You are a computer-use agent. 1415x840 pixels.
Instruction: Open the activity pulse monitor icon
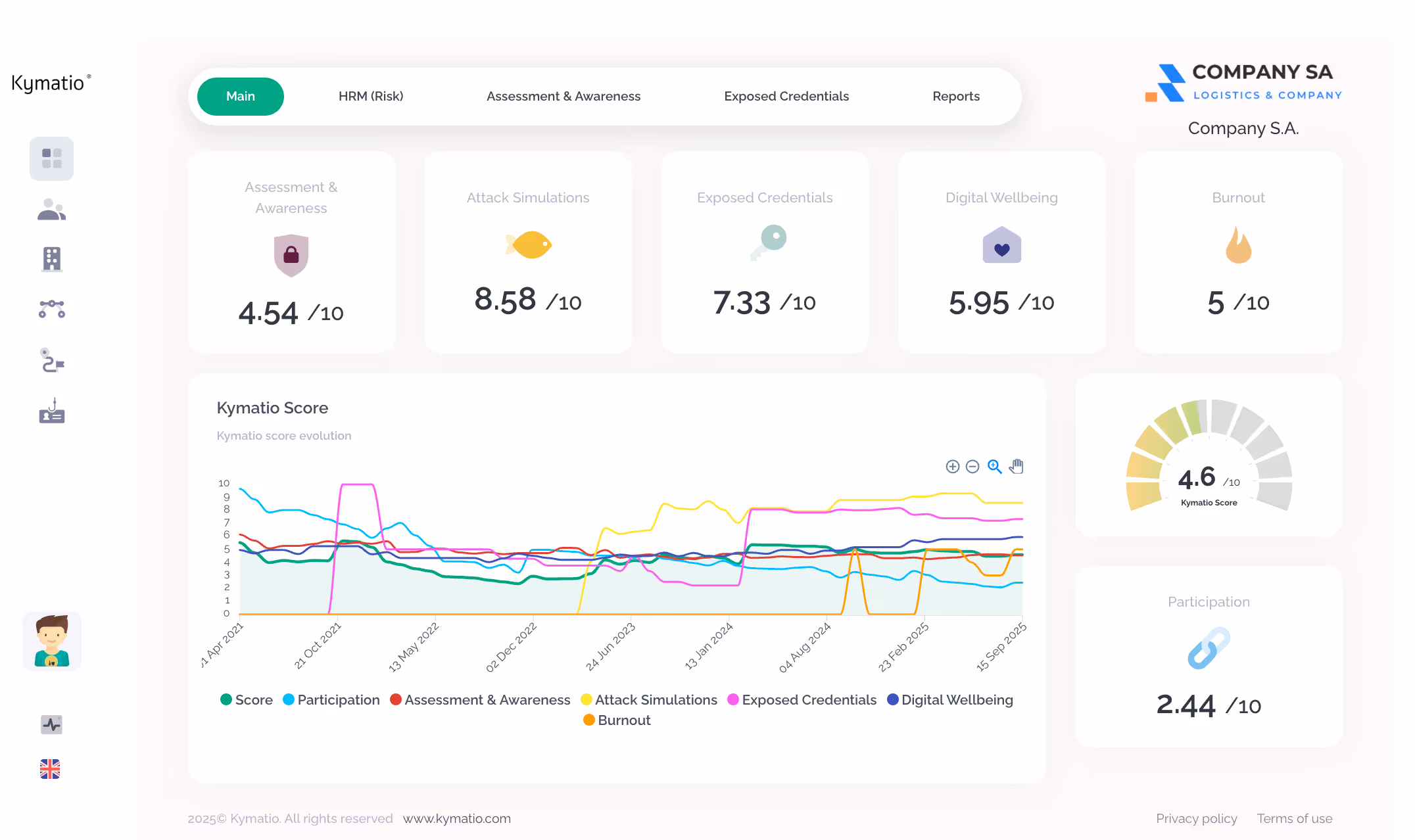click(51, 724)
